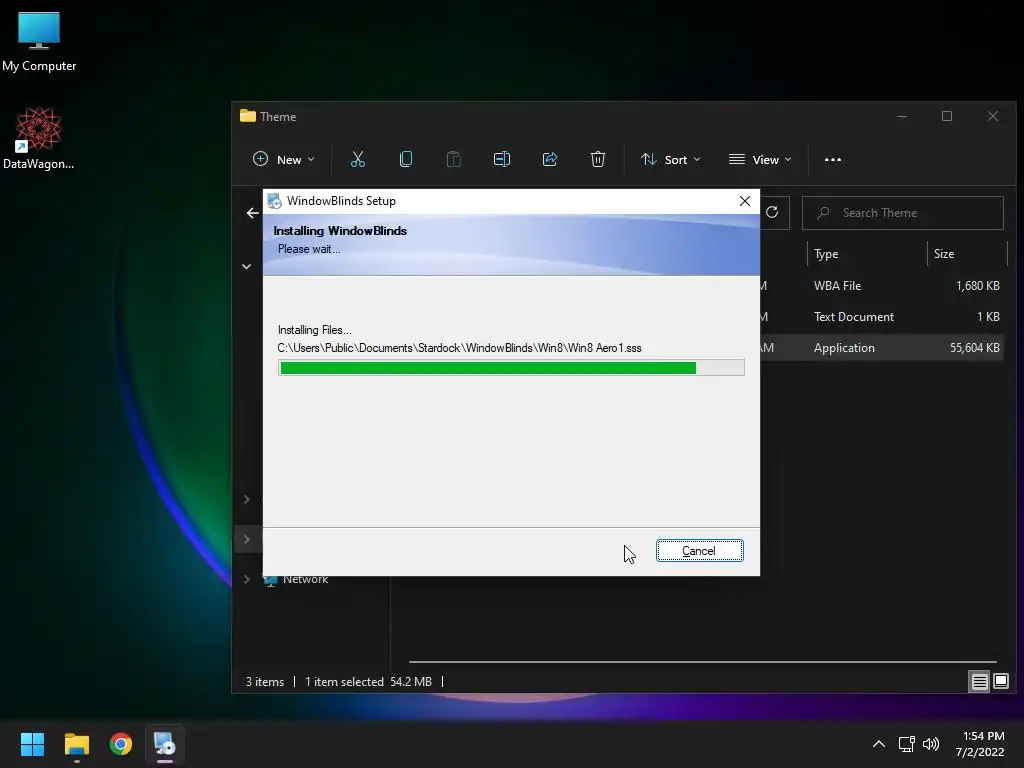Click the Search Theme input field
1024x768 pixels.
tap(903, 213)
